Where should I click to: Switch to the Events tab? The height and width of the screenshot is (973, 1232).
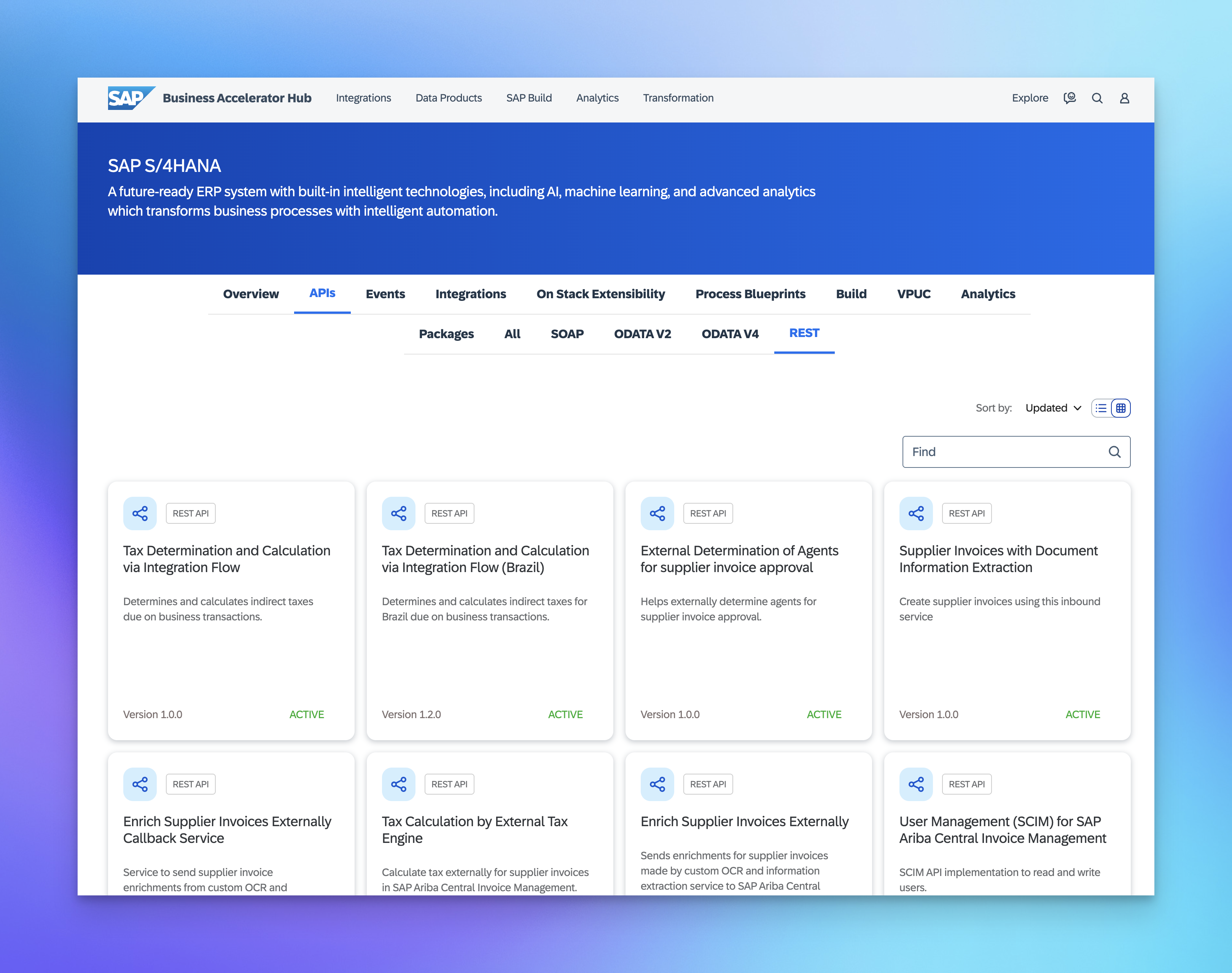point(385,294)
